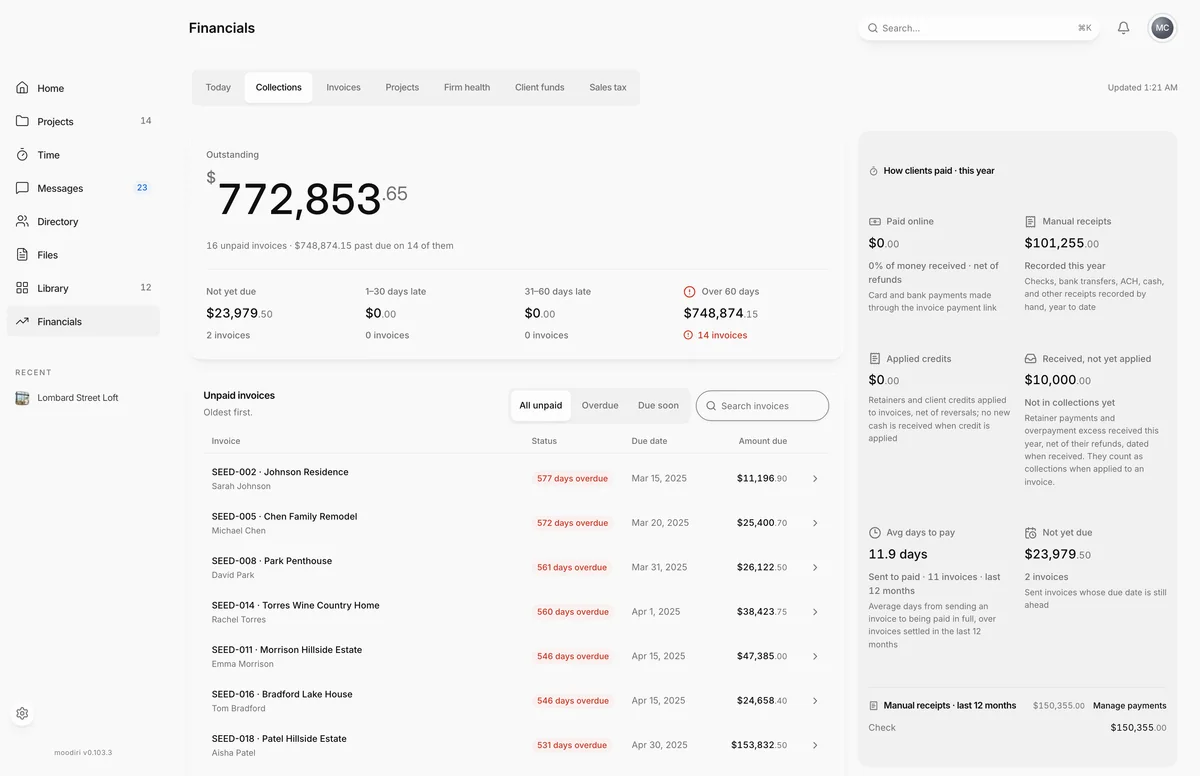Click the Manage payments link
Viewport: 1200px width, 776px height.
pyautogui.click(x=1129, y=706)
